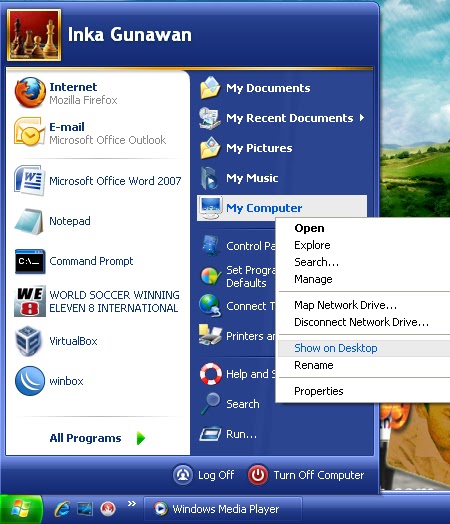Click the Set Program Defaults icon
The height and width of the screenshot is (524, 450).
click(x=211, y=276)
